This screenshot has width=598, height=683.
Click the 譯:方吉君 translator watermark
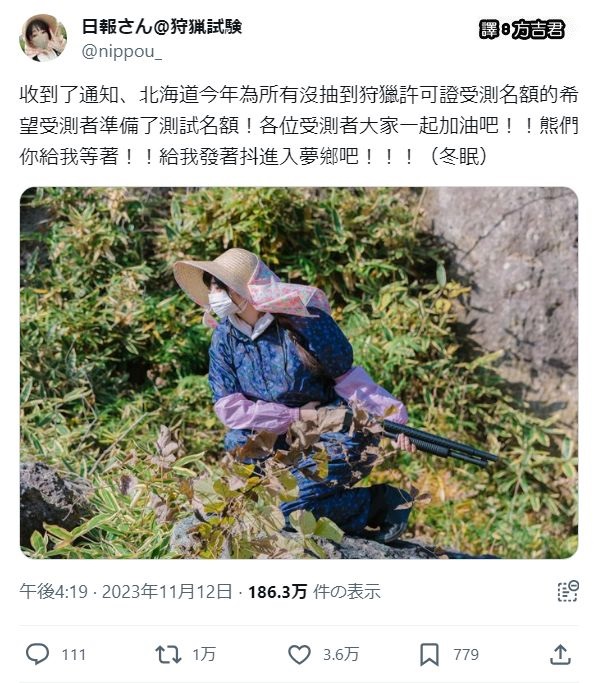point(522,30)
